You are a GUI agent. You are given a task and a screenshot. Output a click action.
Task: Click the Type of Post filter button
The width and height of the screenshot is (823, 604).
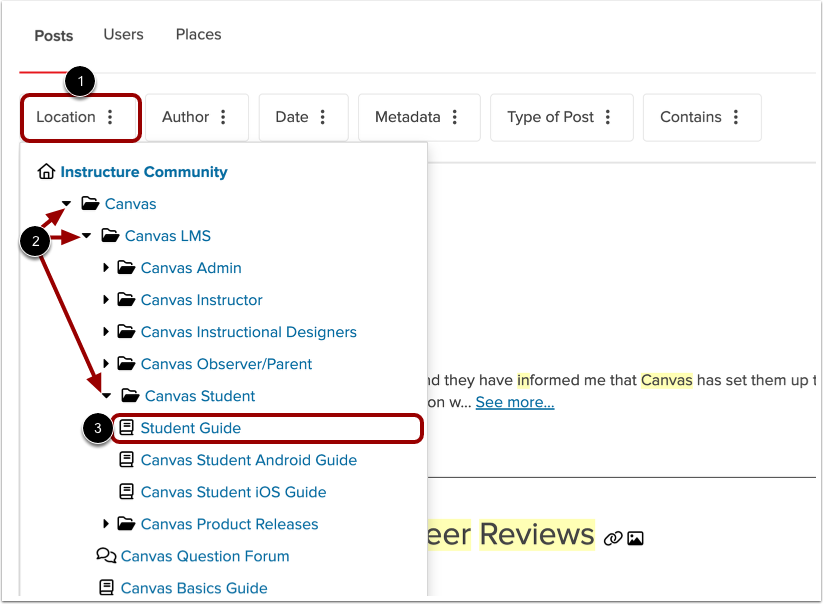click(x=562, y=118)
